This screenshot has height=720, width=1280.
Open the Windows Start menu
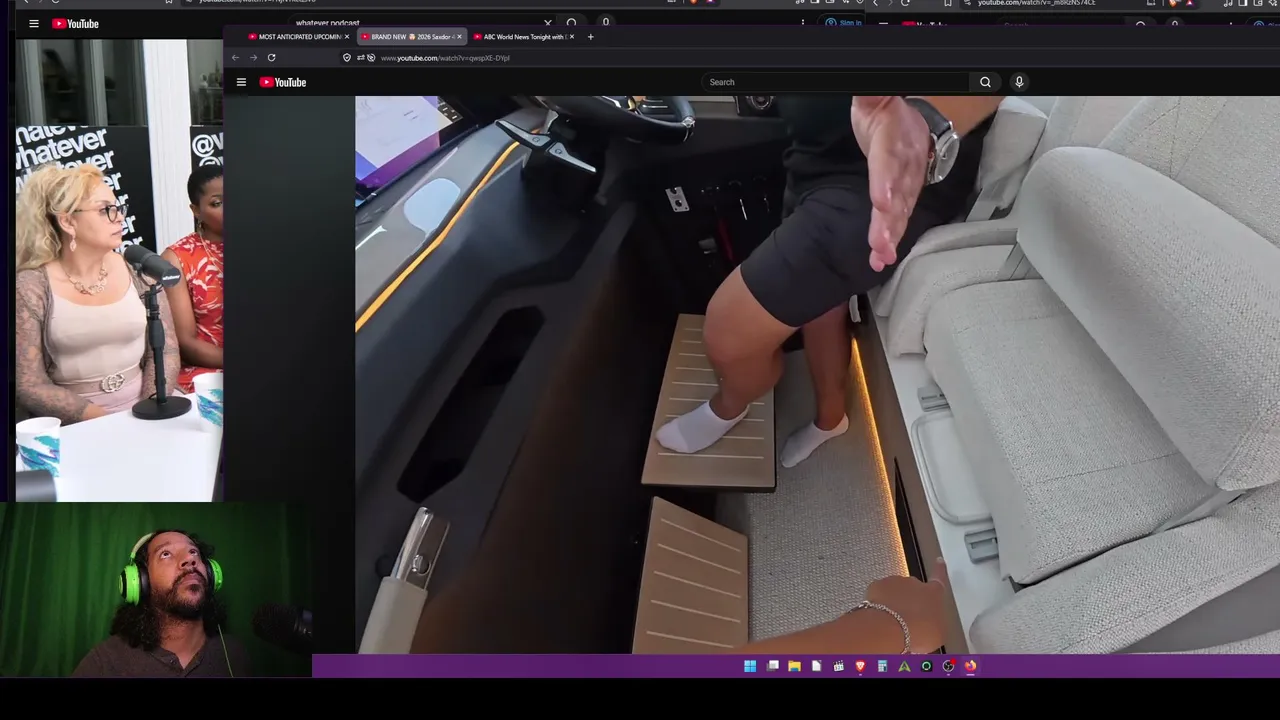pyautogui.click(x=750, y=666)
